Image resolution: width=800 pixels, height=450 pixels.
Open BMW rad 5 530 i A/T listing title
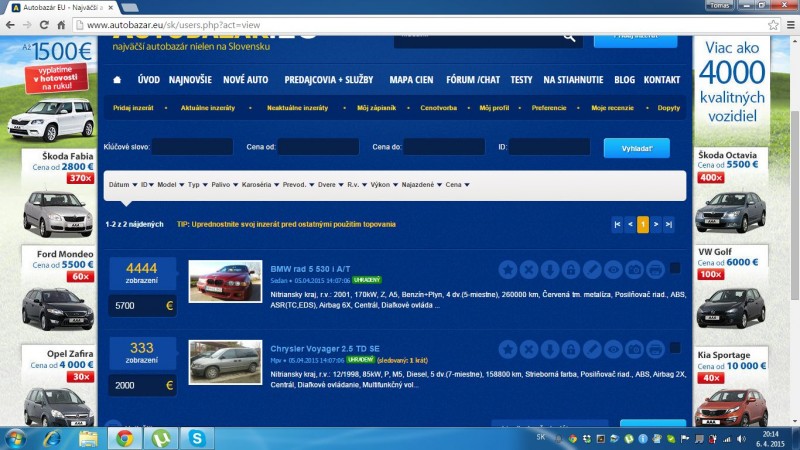pos(310,269)
